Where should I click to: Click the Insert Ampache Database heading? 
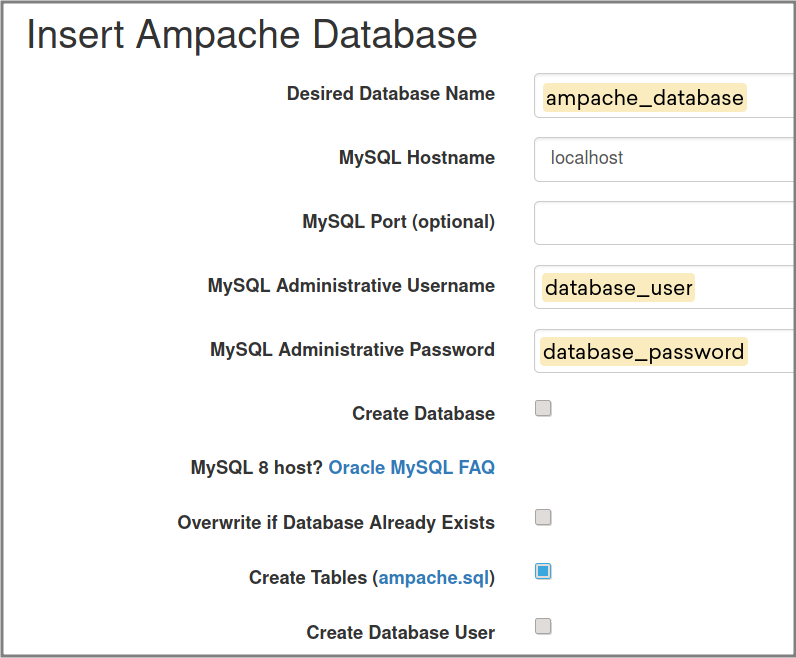252,35
